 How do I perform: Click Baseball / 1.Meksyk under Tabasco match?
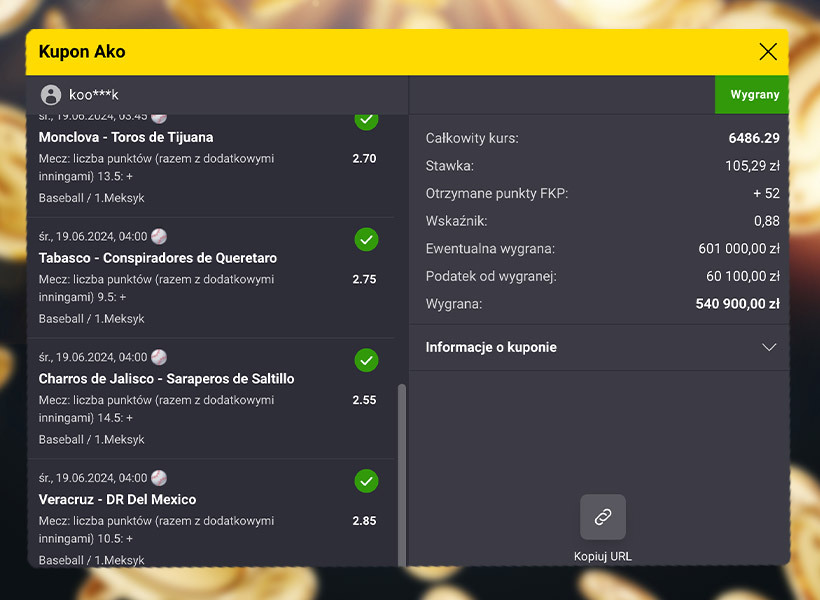click(92, 319)
